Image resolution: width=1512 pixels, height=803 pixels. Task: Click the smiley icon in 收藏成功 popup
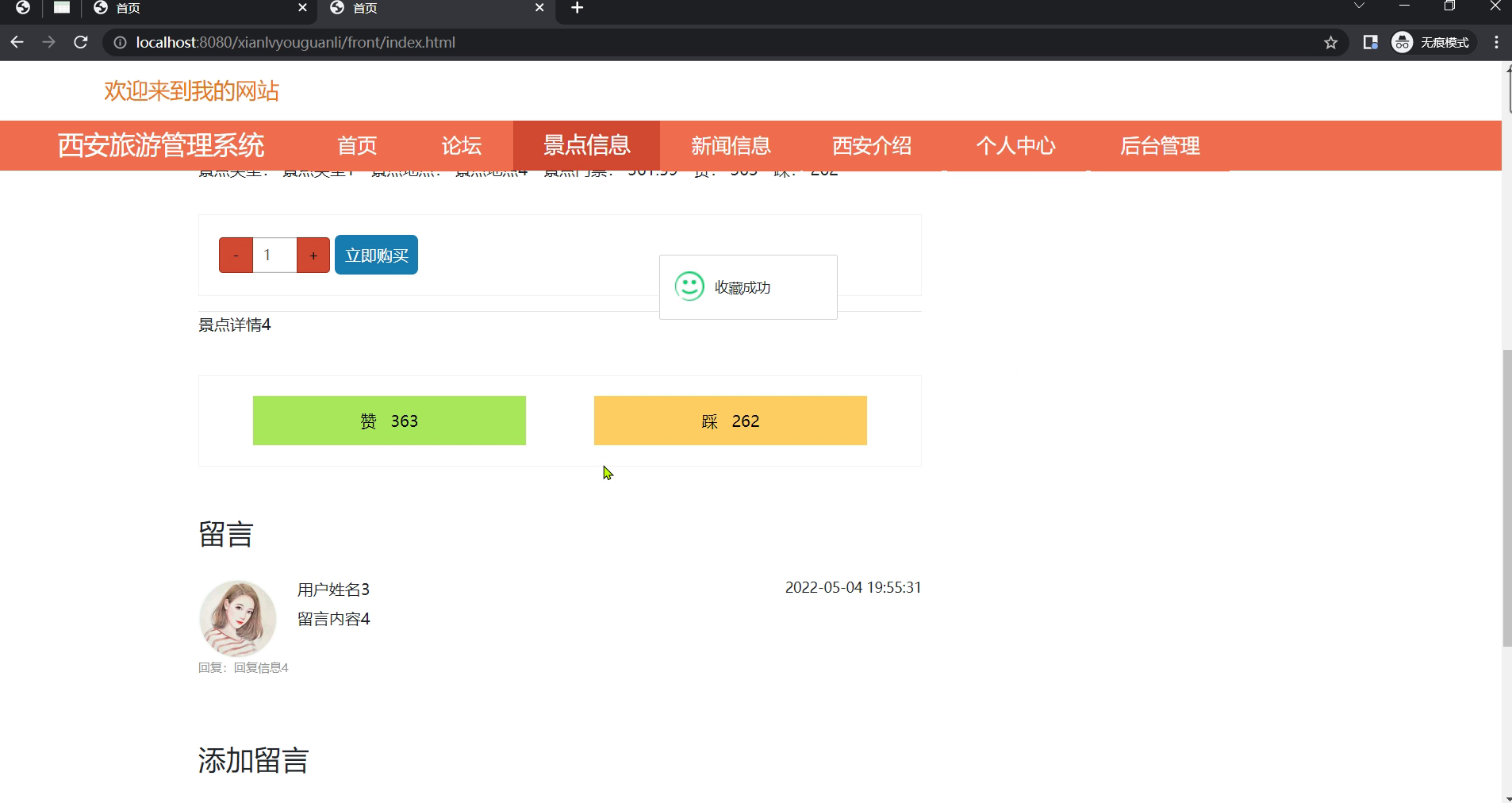click(x=689, y=286)
